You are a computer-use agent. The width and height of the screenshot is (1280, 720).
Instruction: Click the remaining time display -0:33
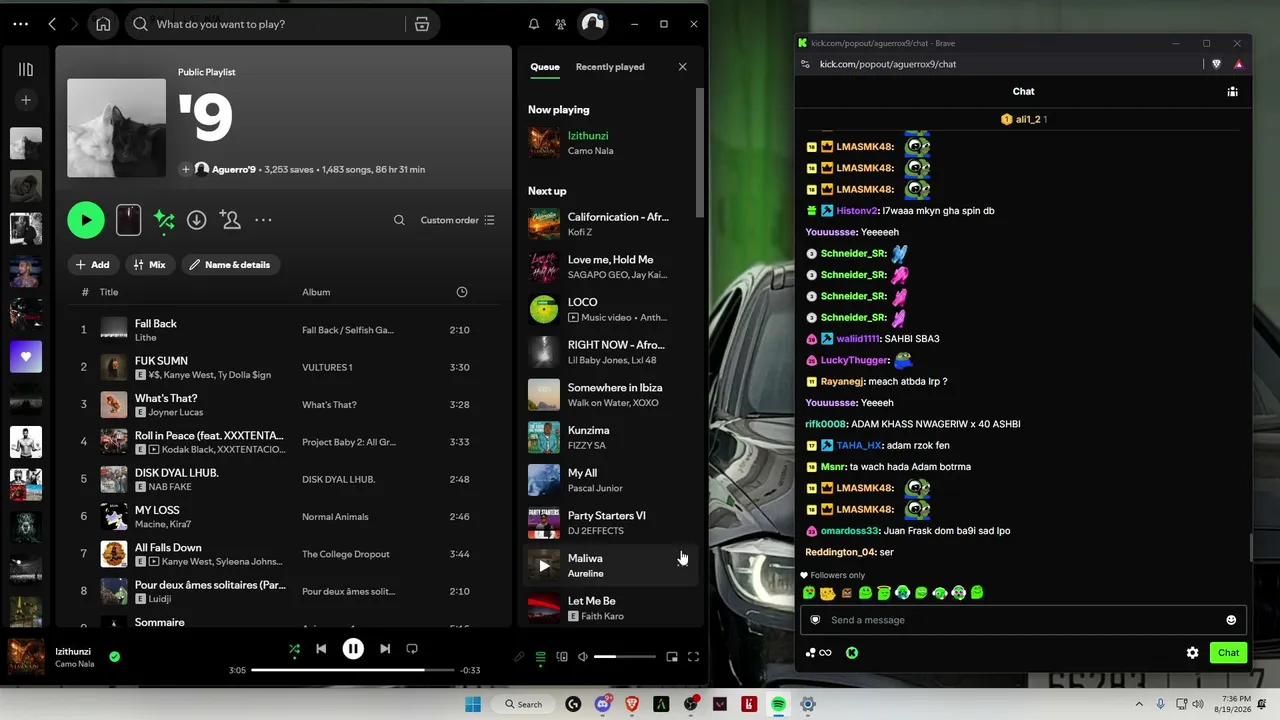click(470, 670)
